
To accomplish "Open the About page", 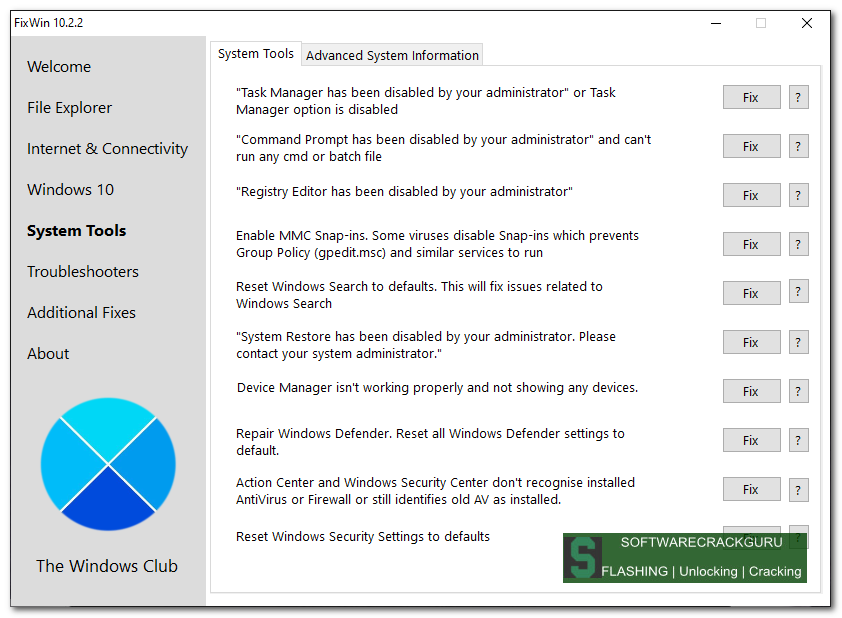I will 48,354.
